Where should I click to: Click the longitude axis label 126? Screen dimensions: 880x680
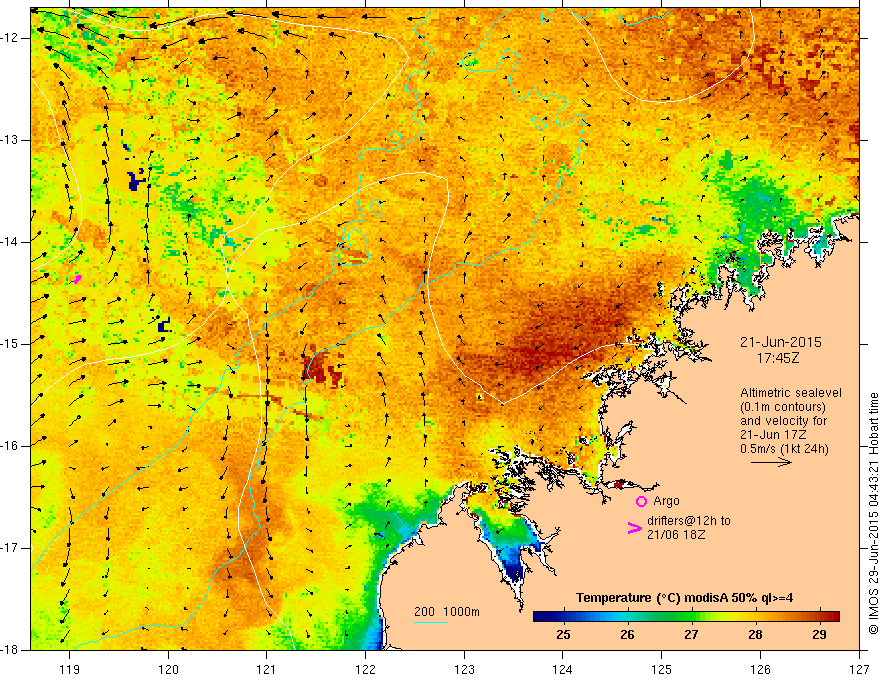click(760, 669)
